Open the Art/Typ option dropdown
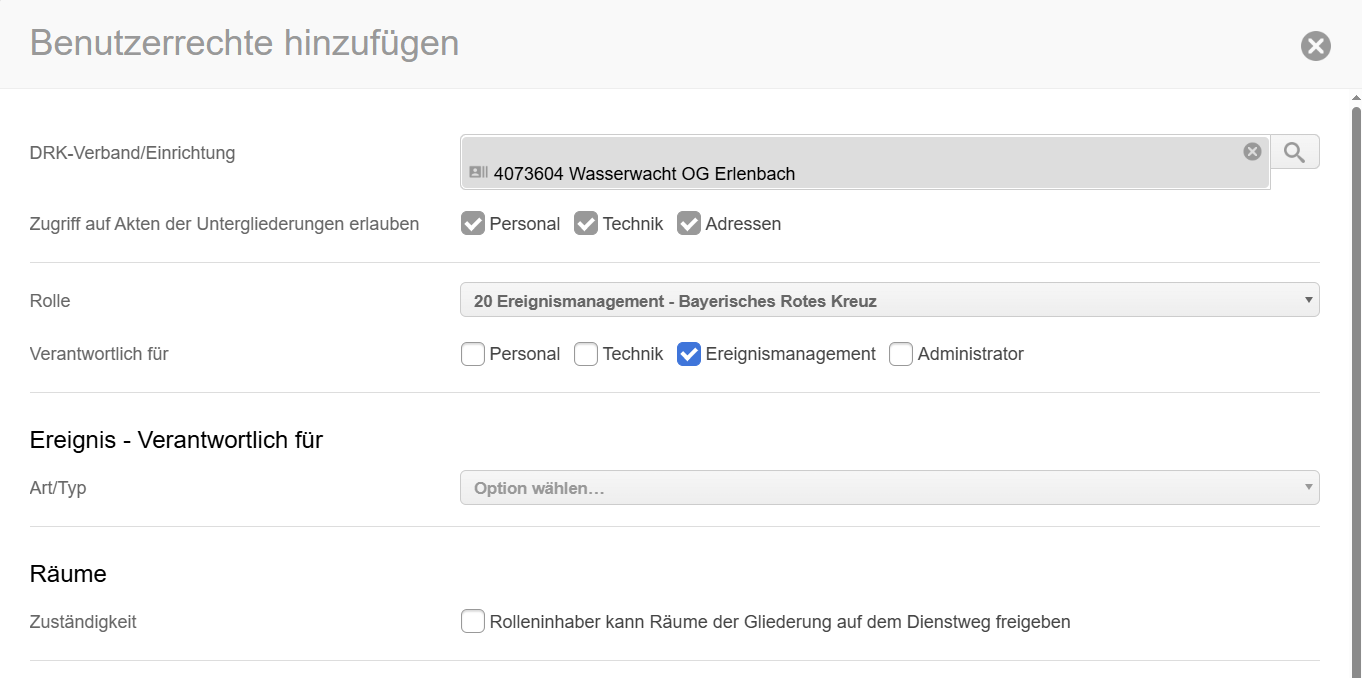 click(x=880, y=488)
